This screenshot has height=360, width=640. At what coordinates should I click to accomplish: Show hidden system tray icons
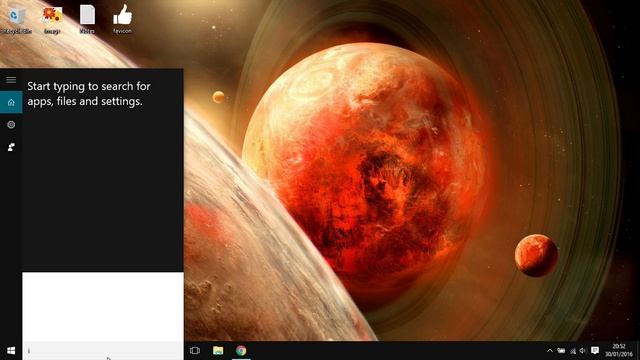(x=550, y=351)
